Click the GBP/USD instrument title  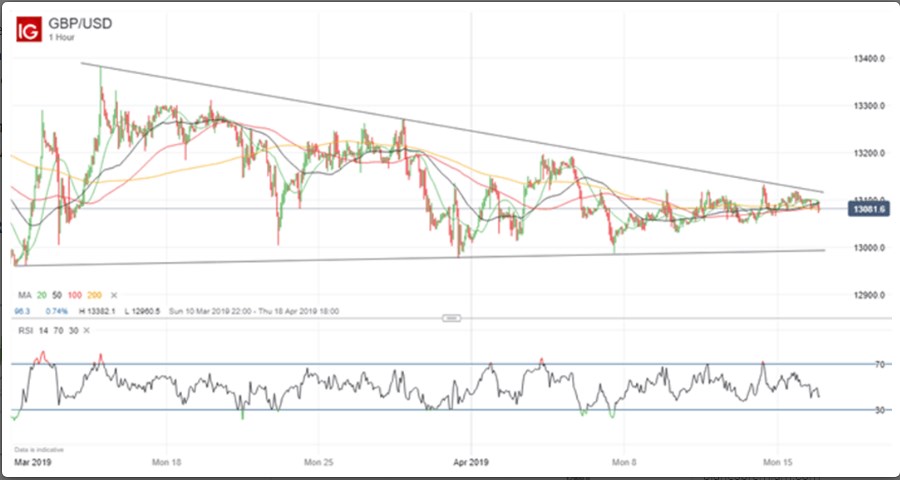78,19
